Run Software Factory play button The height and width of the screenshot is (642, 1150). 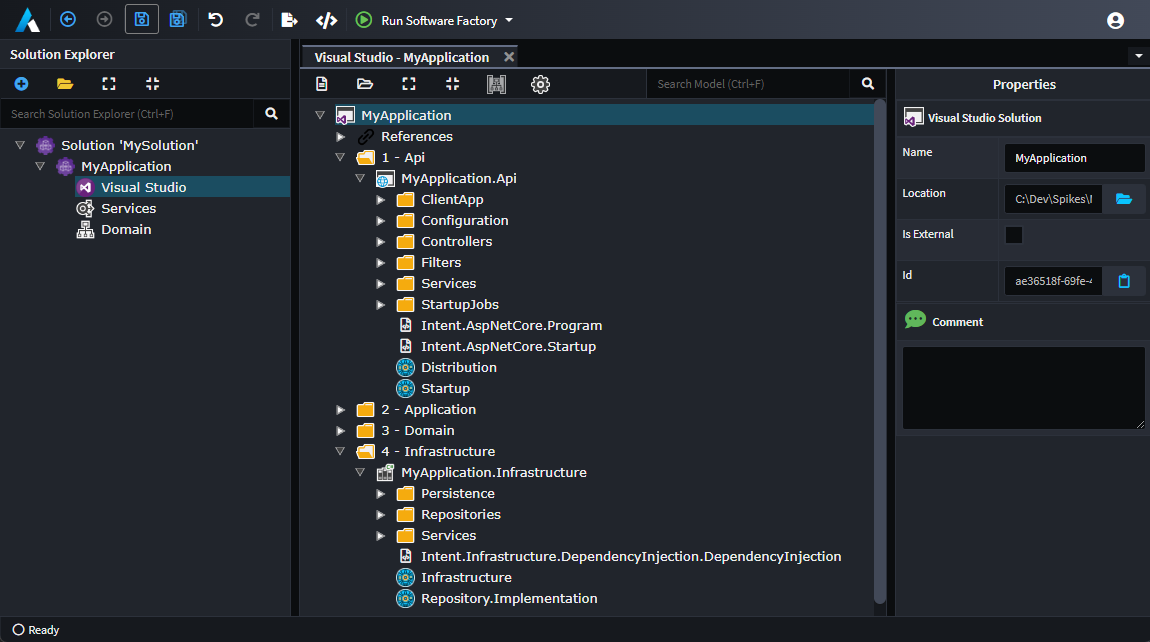pos(364,20)
